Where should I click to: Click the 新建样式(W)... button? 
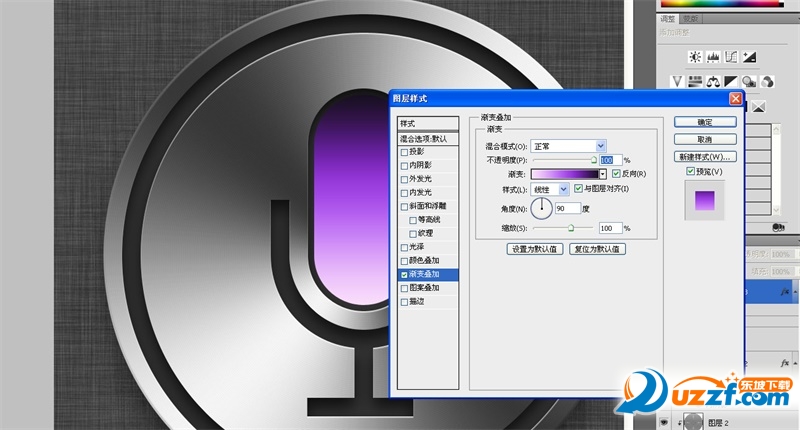[705, 157]
